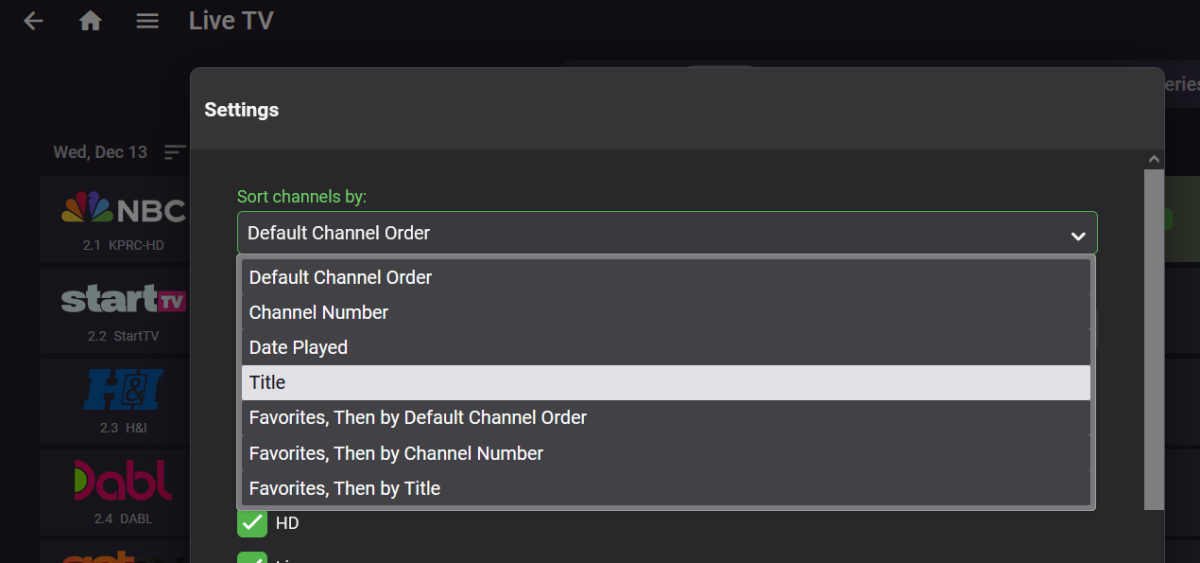Viewport: 1200px width, 563px height.
Task: Uncheck the HD checkbox
Action: [252, 523]
